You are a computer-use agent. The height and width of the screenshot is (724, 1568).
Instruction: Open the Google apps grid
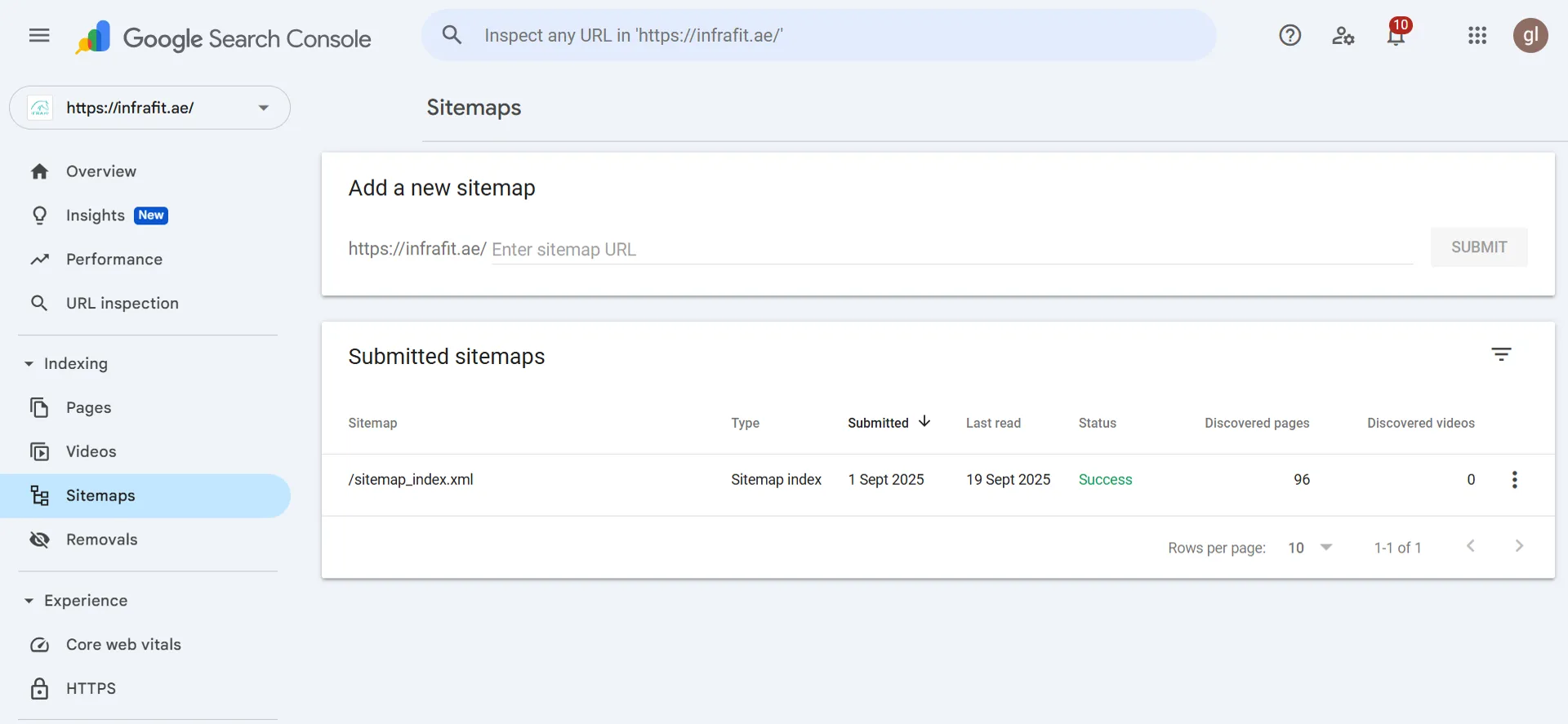pyautogui.click(x=1477, y=36)
